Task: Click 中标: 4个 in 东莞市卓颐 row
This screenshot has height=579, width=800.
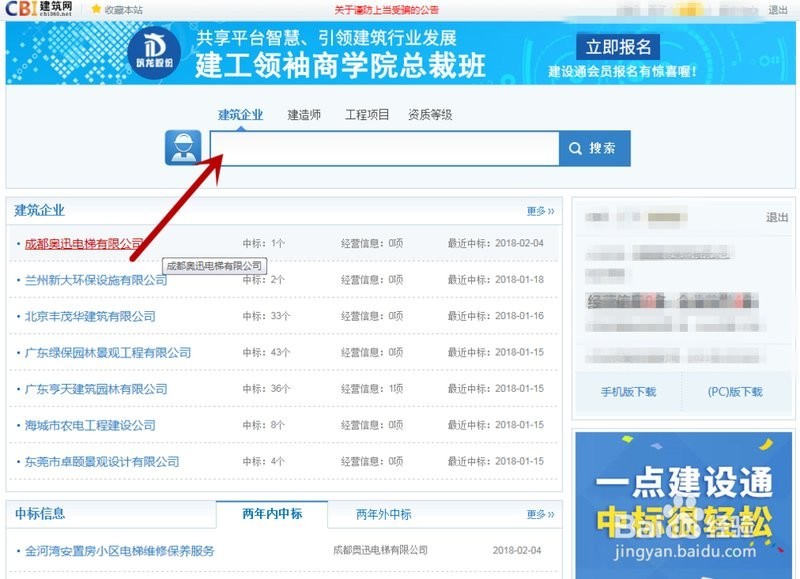Action: (263, 461)
